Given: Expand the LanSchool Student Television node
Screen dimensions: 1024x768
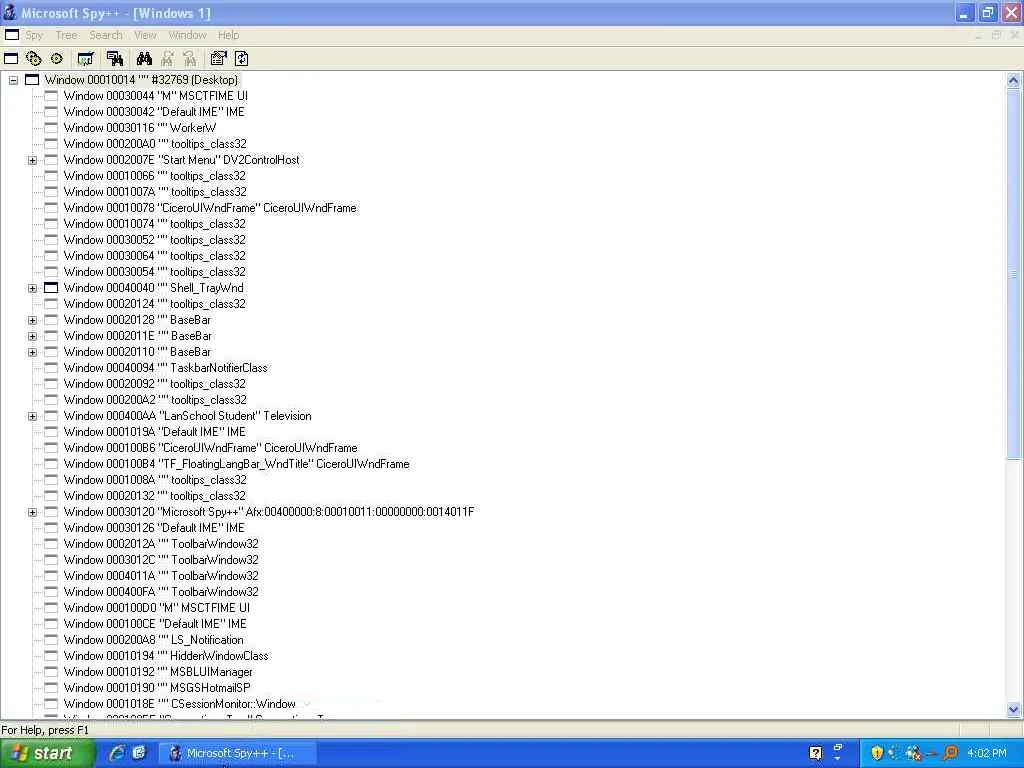Looking at the screenshot, I should pos(32,416).
